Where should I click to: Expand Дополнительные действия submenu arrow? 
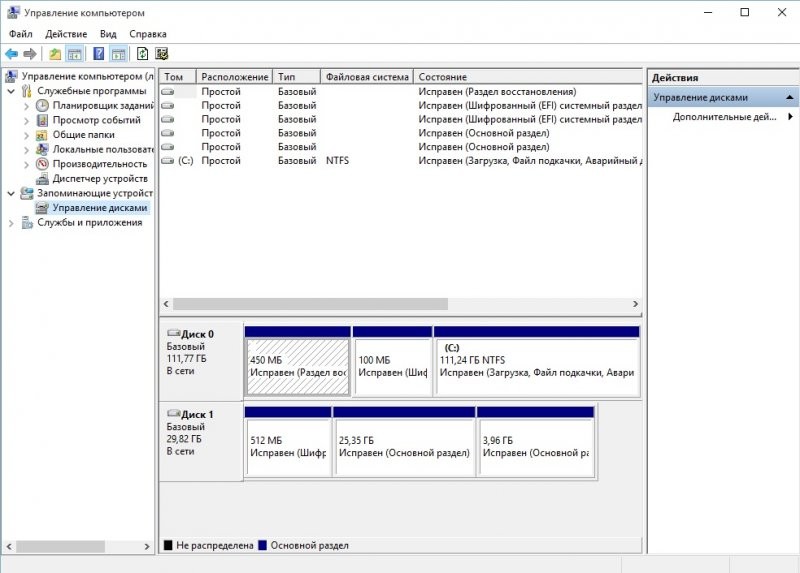(x=790, y=117)
